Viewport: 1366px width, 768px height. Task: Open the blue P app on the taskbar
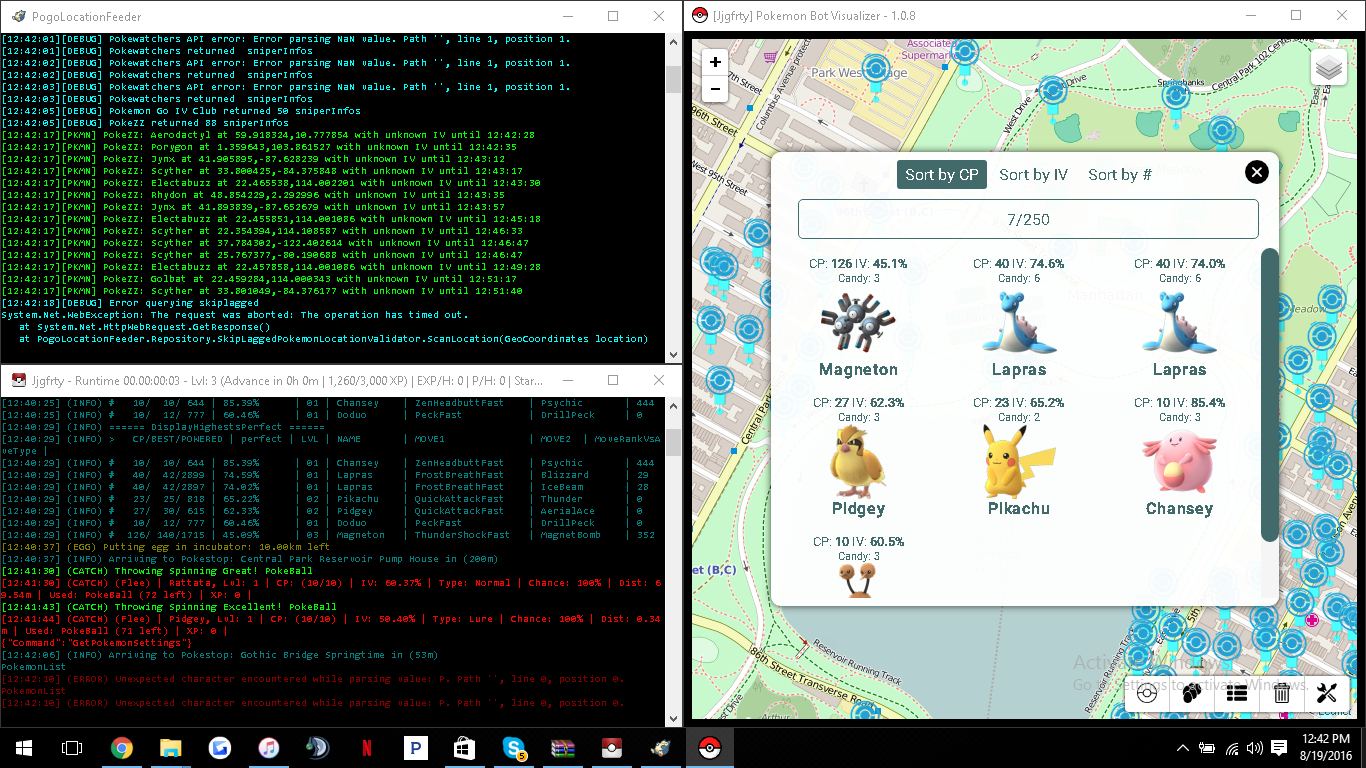pyautogui.click(x=416, y=747)
